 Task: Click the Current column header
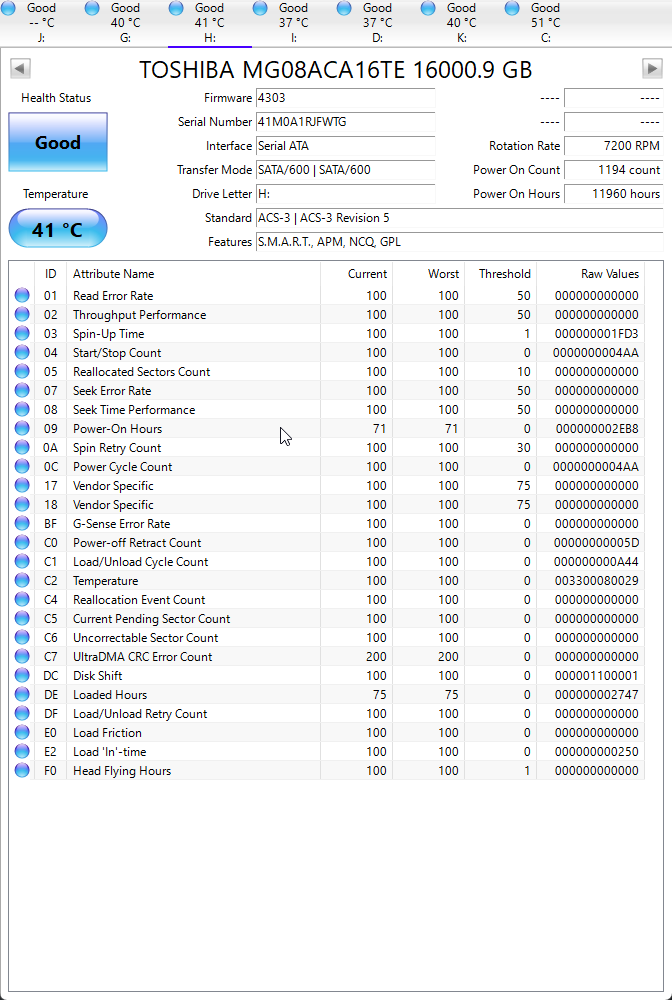pos(356,274)
